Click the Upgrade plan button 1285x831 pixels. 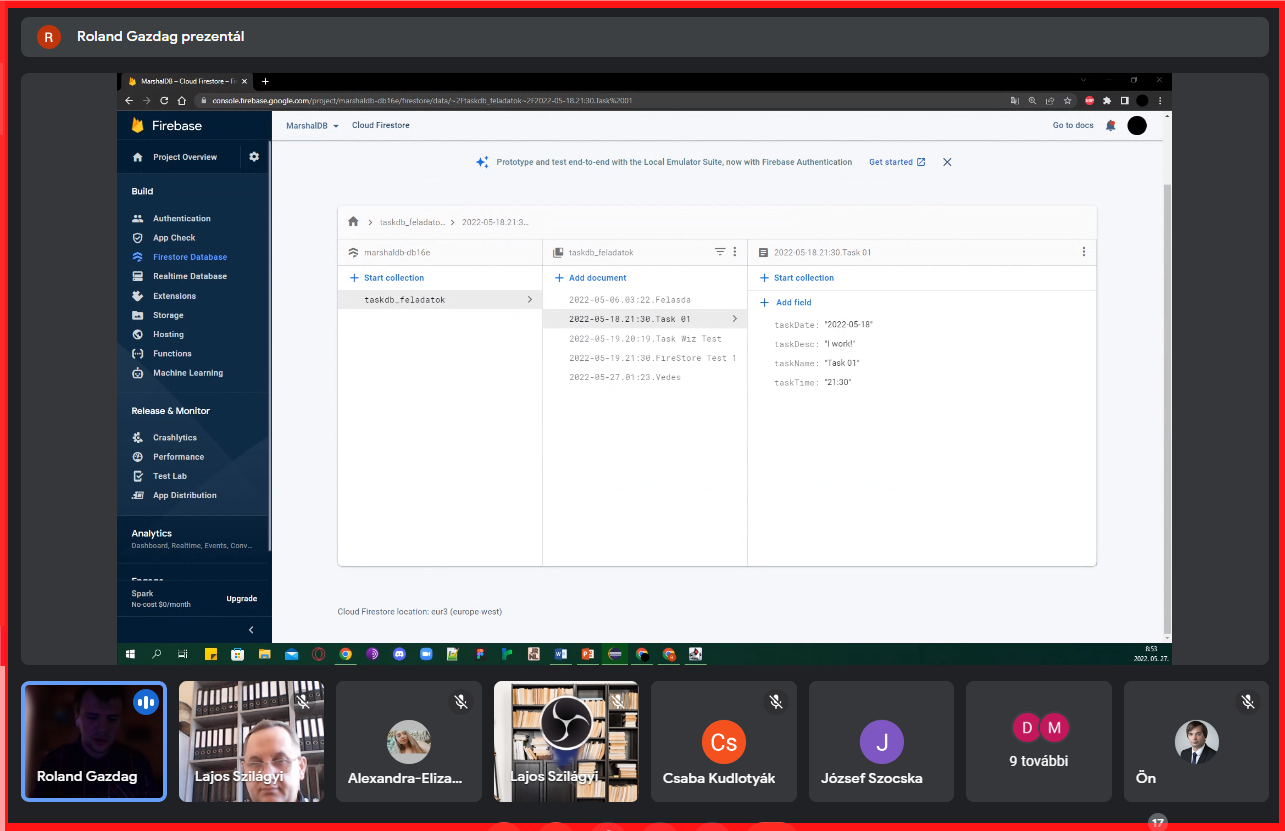click(x=241, y=599)
